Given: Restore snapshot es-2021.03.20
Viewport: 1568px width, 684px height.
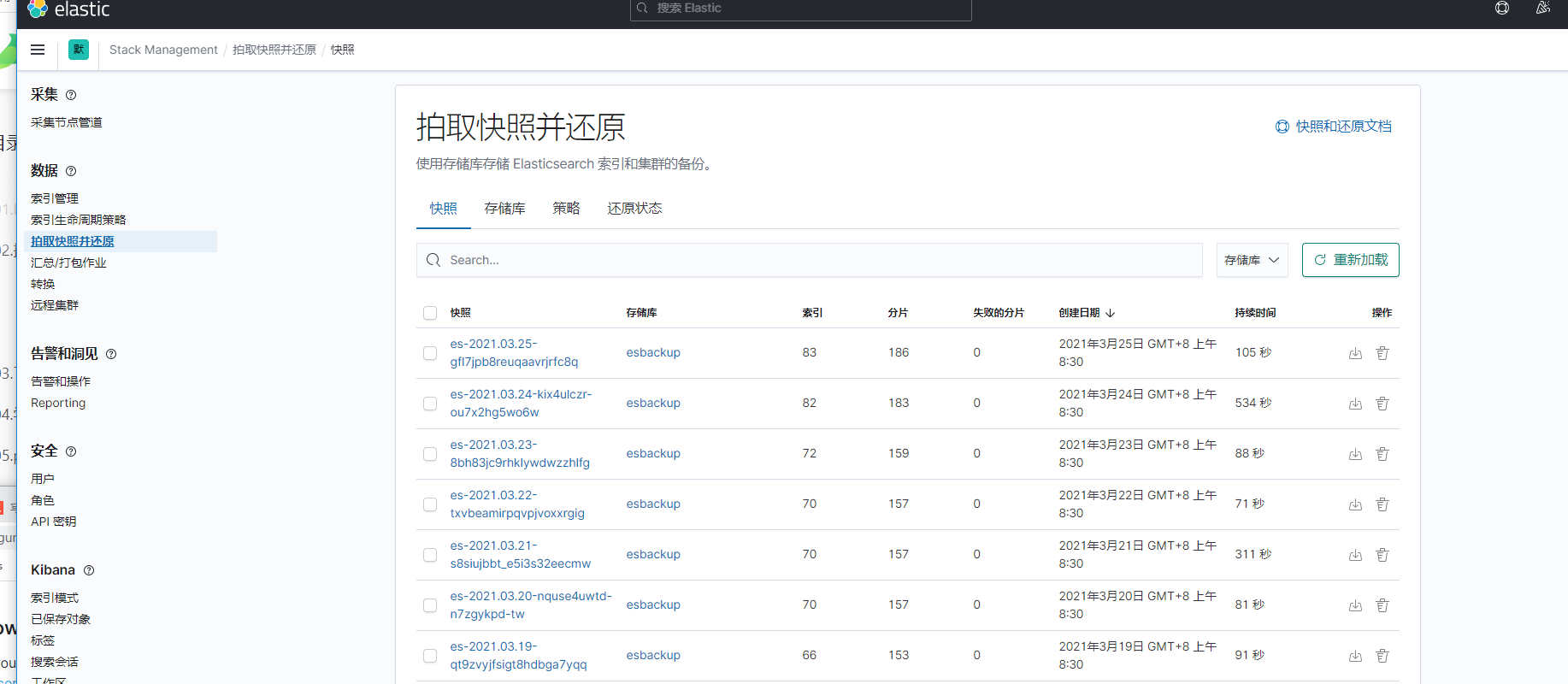Looking at the screenshot, I should coord(1355,605).
